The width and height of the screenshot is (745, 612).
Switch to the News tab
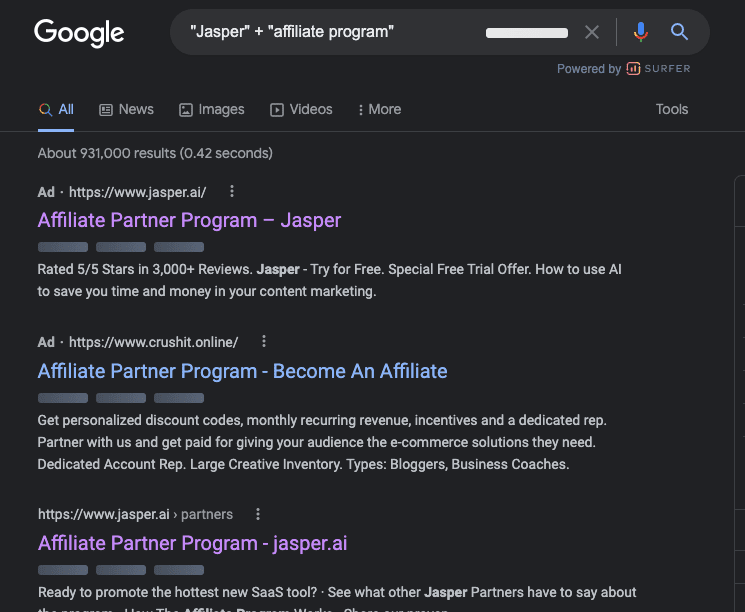(126, 109)
